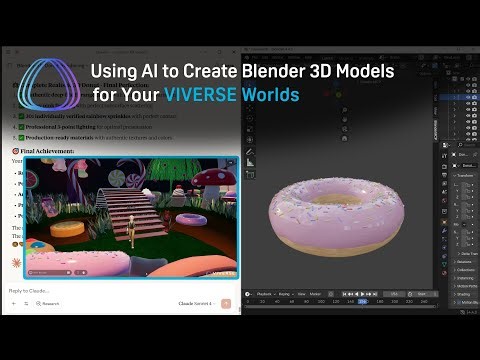Click the viewport pan hand gizmo
The width and height of the screenshot is (480, 360).
345,119
